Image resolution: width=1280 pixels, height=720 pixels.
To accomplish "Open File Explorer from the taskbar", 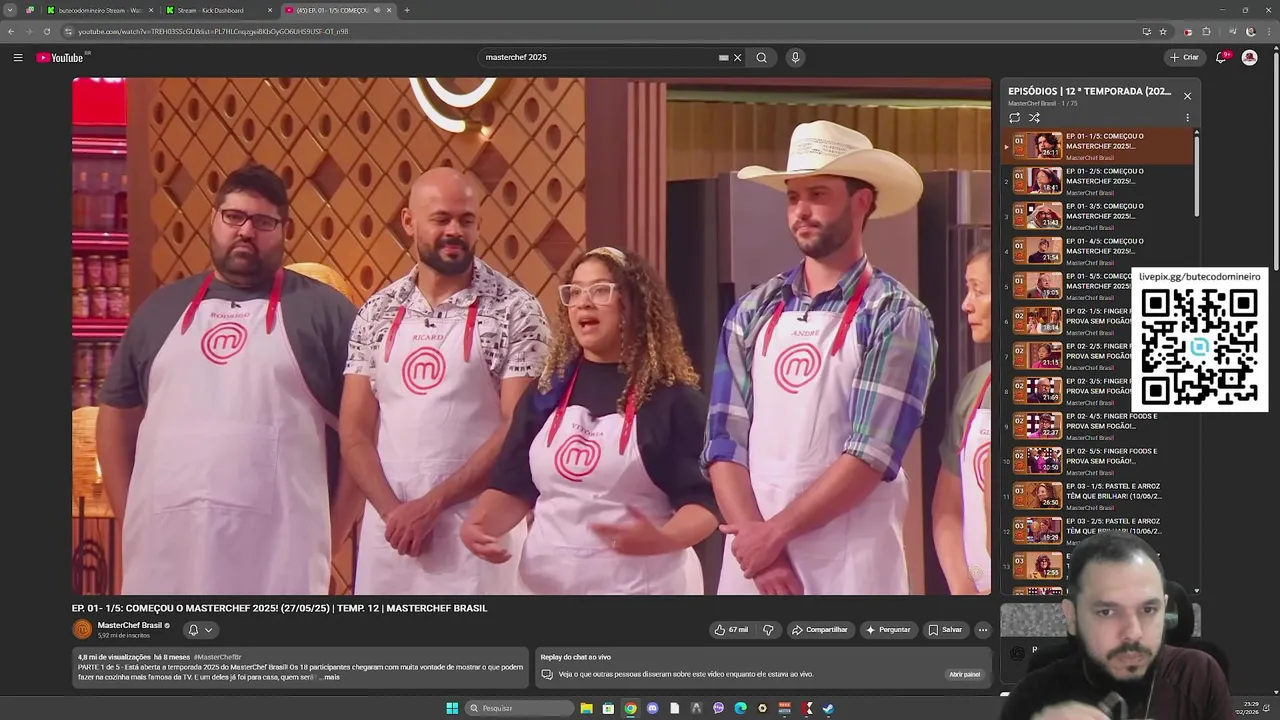I will (x=586, y=708).
